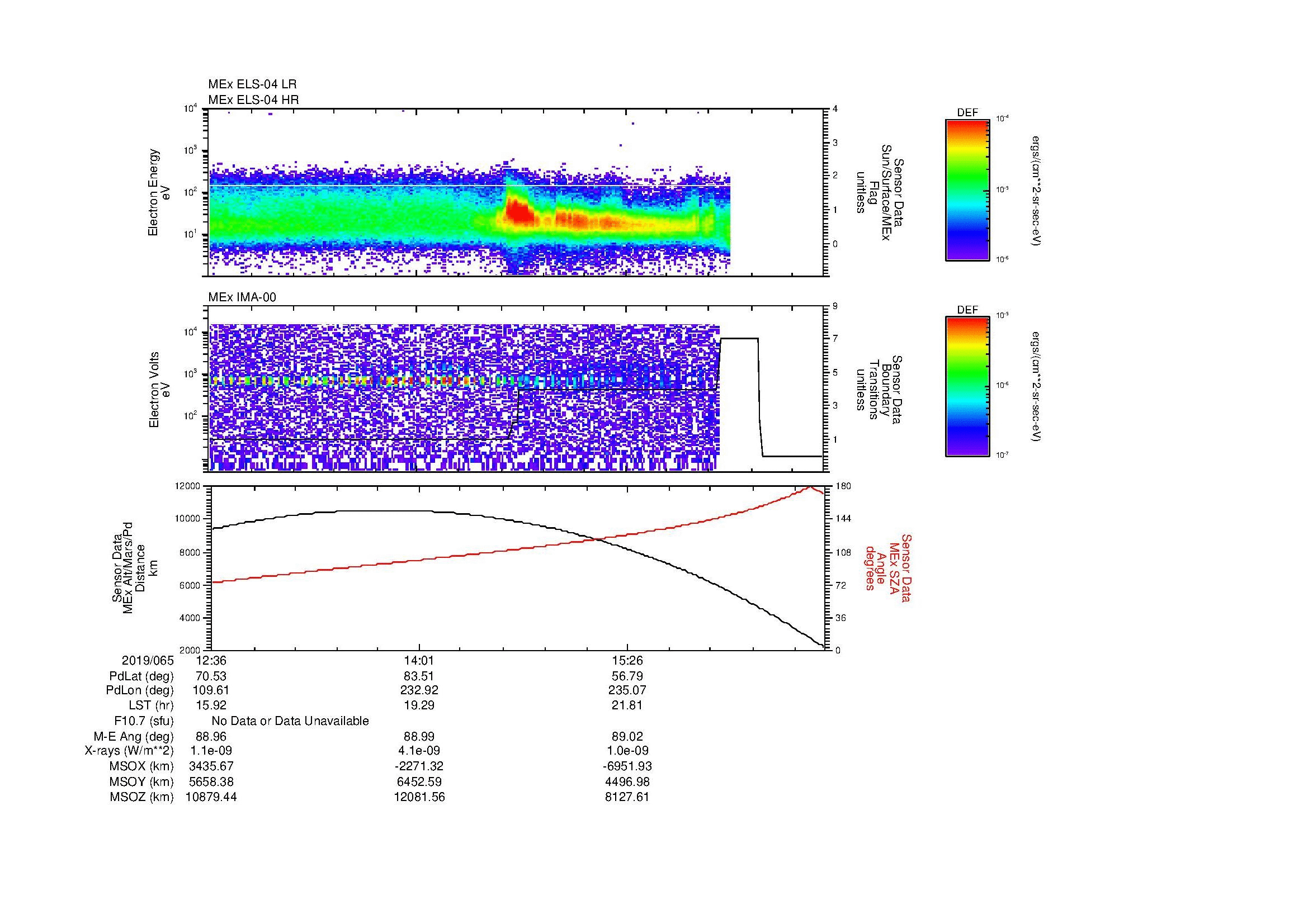This screenshot has height=924, width=1308.
Task: Click the MSOX (km) row label
Action: point(141,766)
